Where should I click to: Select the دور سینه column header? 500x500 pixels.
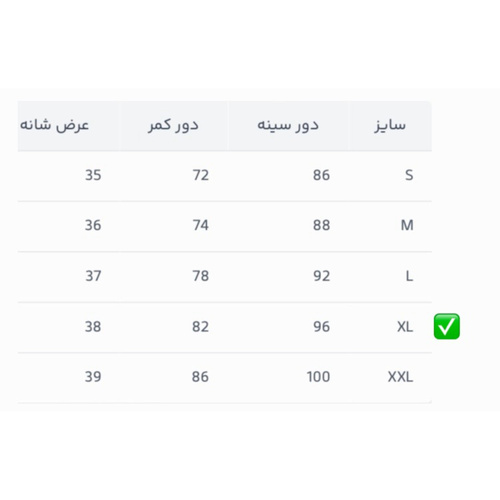(x=288, y=125)
